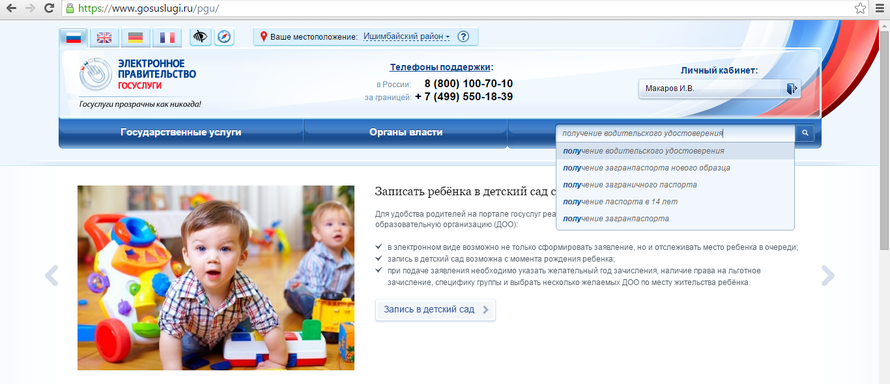Open the Ишимбайский район location dropdown
The width and height of the screenshot is (890, 384).
point(406,36)
